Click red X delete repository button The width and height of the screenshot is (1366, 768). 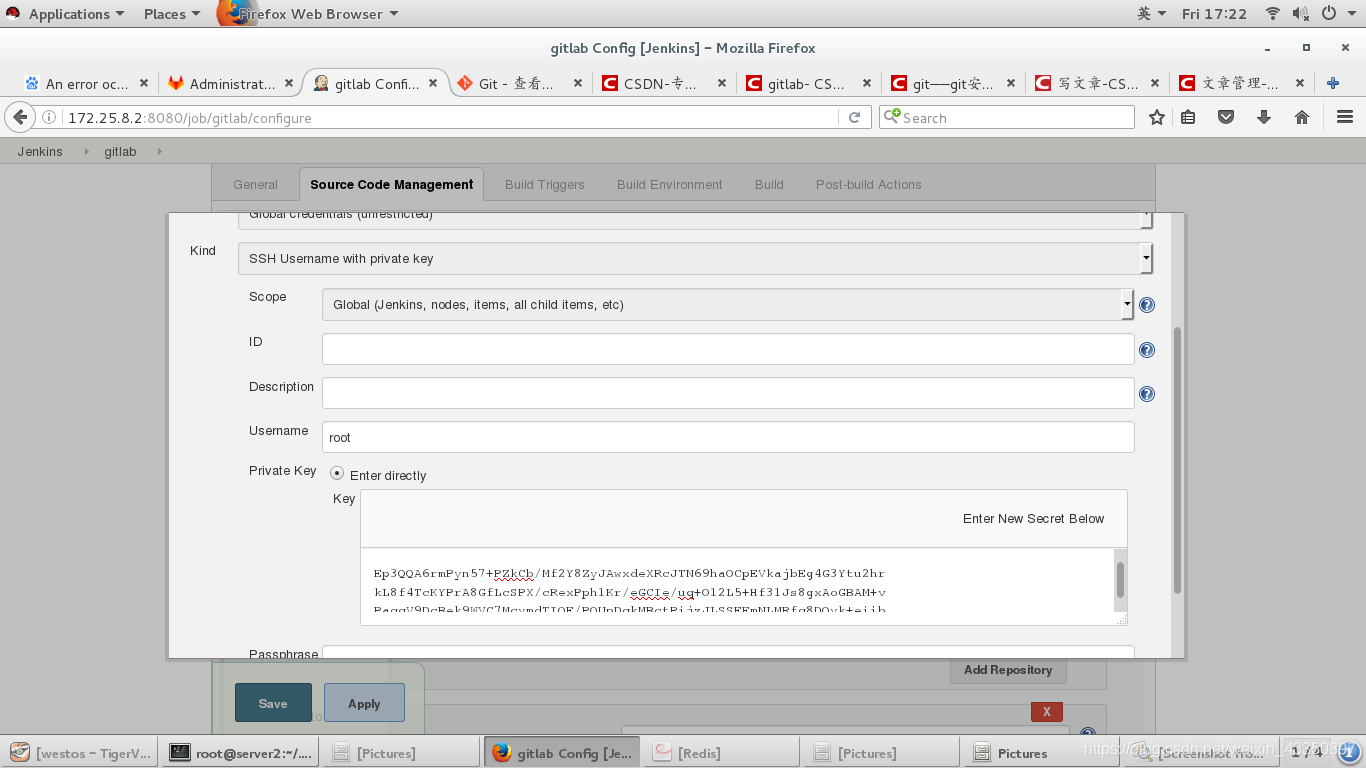click(1047, 711)
